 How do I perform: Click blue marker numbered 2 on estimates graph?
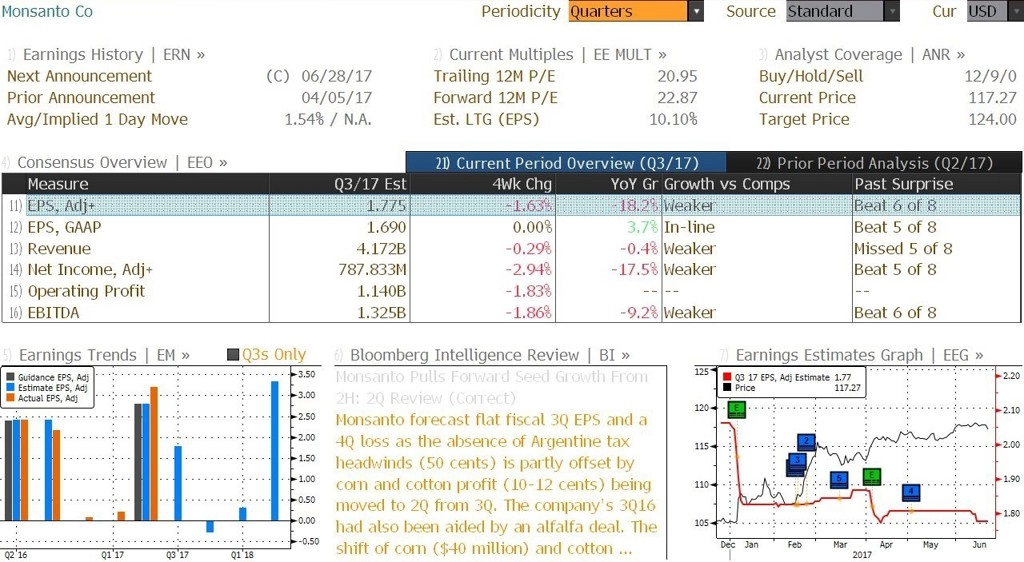pyautogui.click(x=807, y=442)
